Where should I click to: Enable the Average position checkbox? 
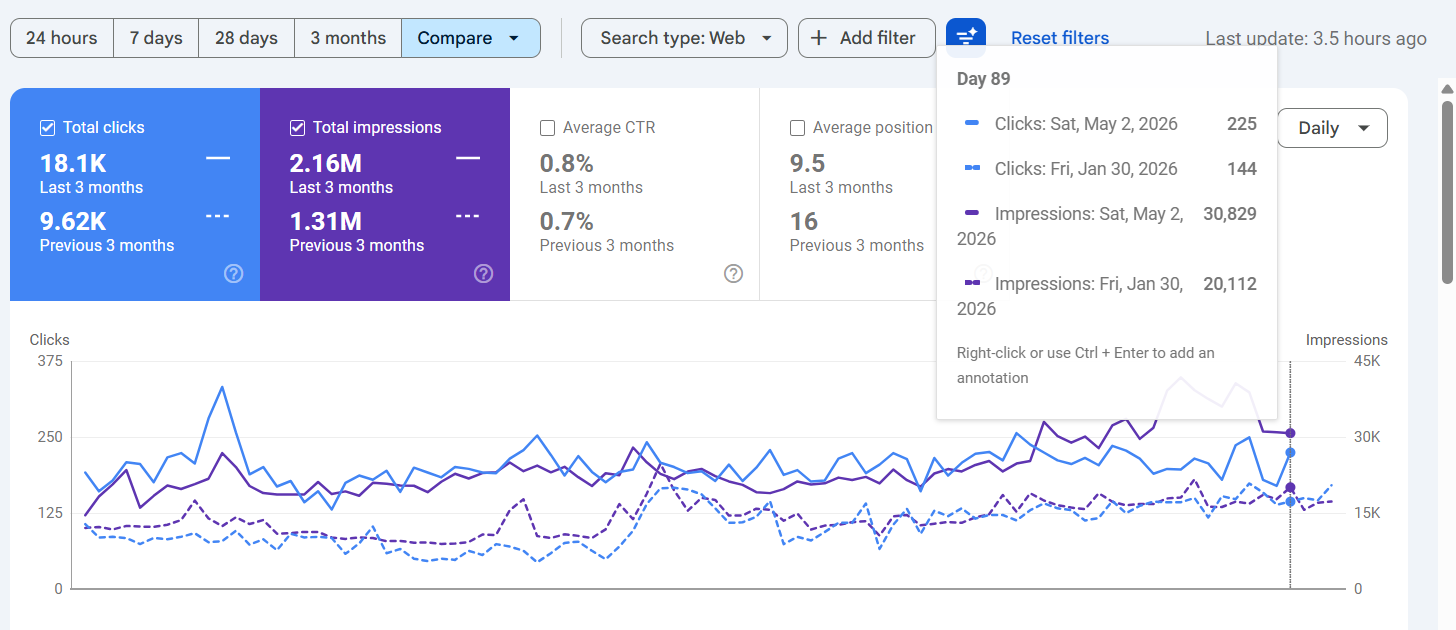(x=797, y=127)
